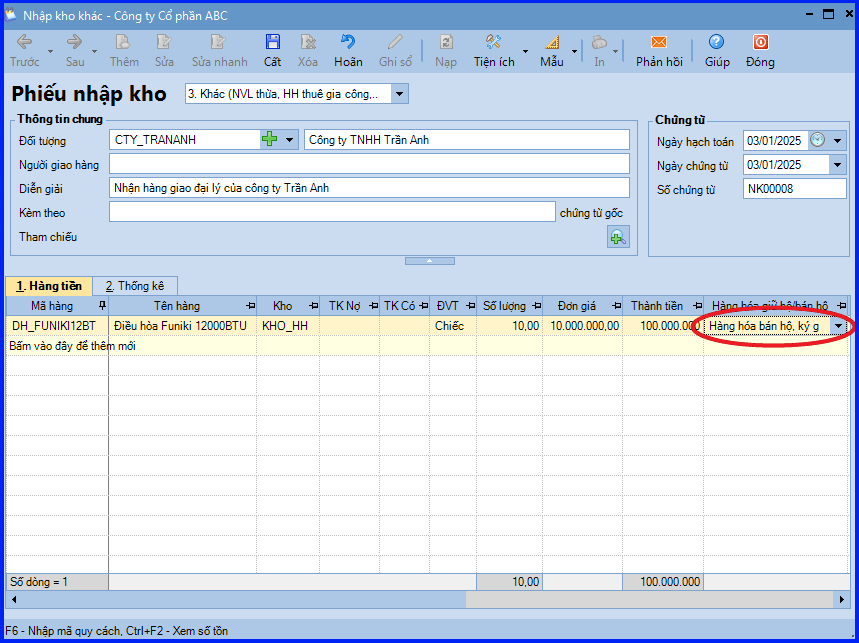Click the Giúp help icon

[716, 42]
